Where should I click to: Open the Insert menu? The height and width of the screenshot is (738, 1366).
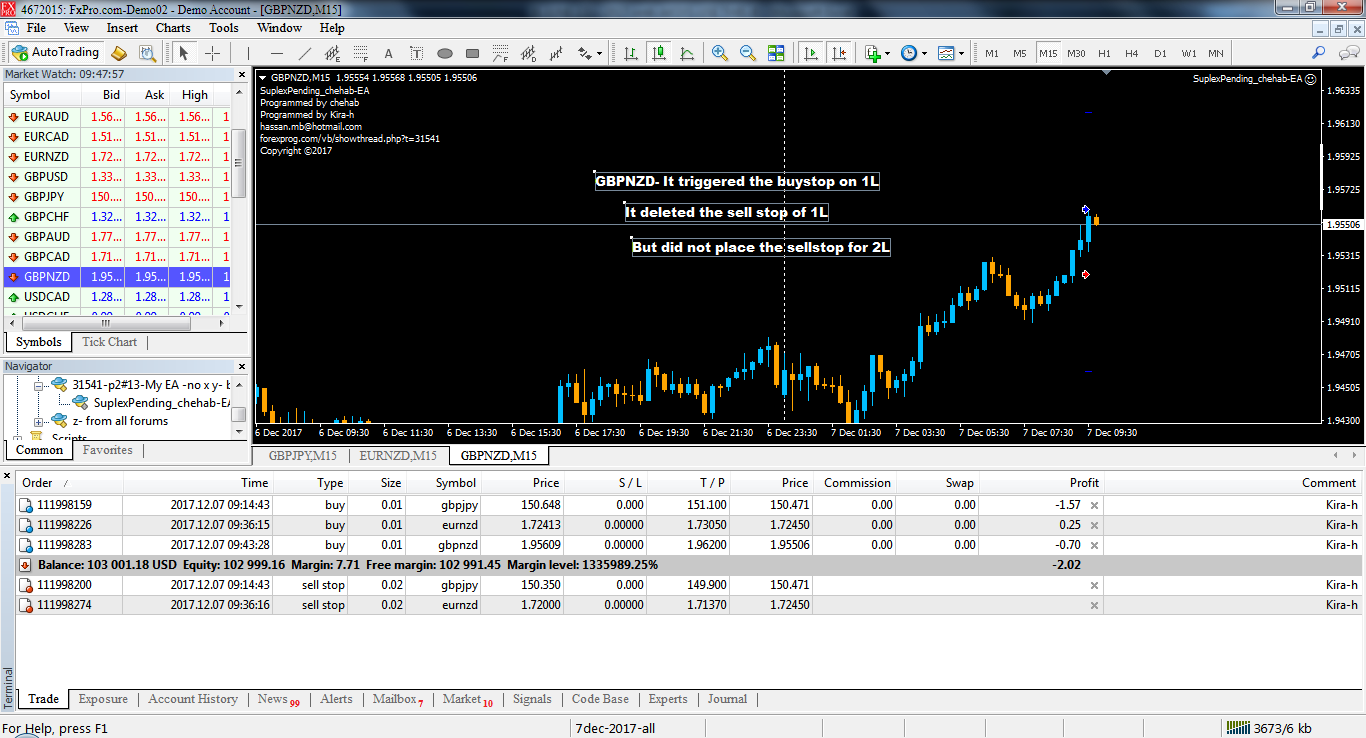(x=122, y=28)
